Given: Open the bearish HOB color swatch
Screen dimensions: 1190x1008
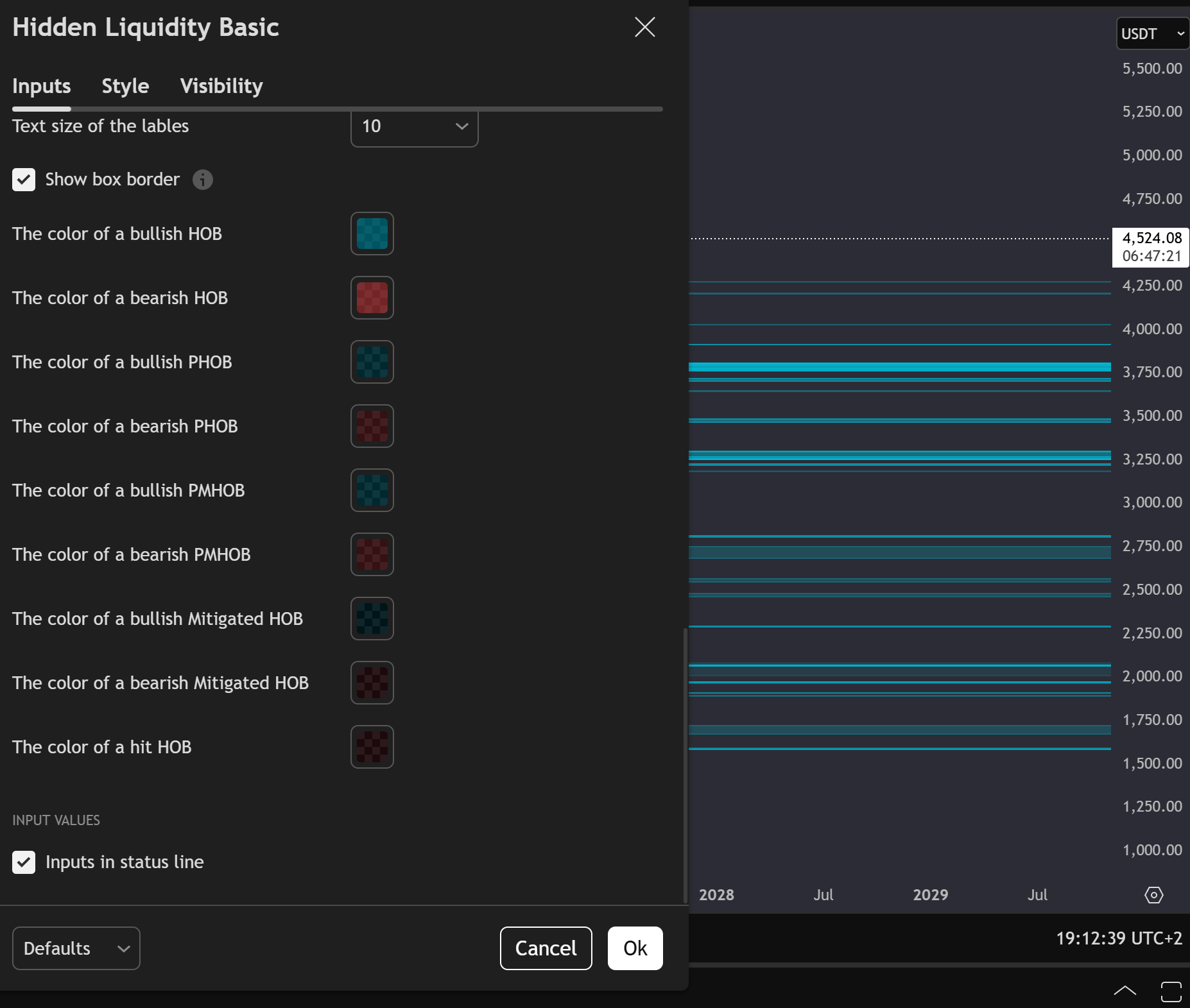Looking at the screenshot, I should coord(372,298).
